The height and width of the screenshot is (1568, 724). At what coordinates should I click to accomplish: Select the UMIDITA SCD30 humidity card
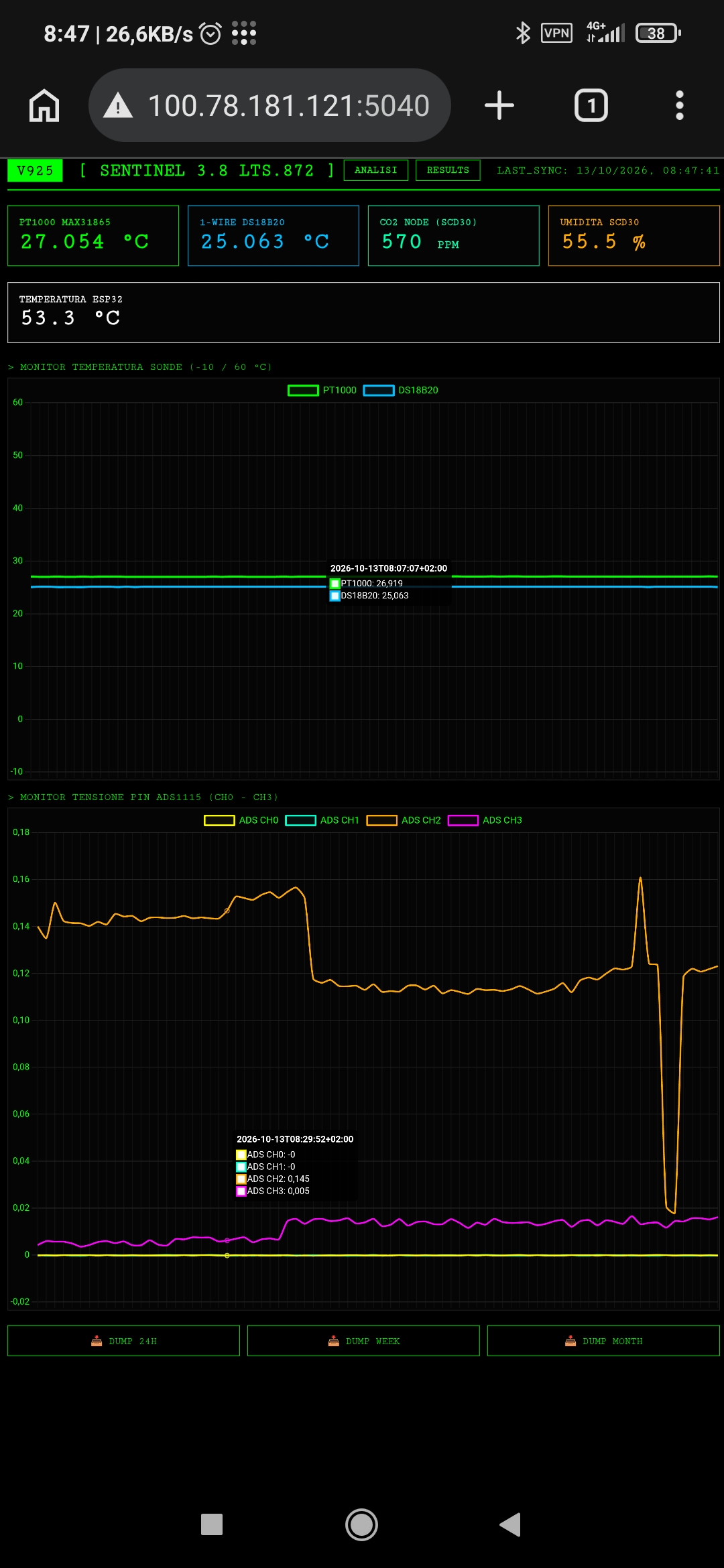pyautogui.click(x=634, y=235)
